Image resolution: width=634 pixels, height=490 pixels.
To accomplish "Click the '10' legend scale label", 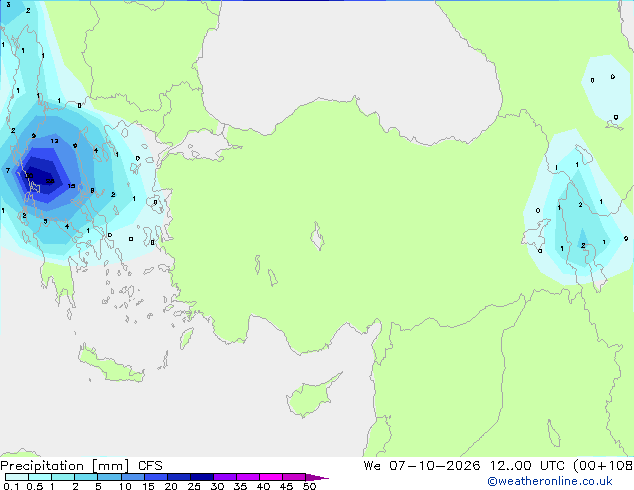I will (x=125, y=486).
